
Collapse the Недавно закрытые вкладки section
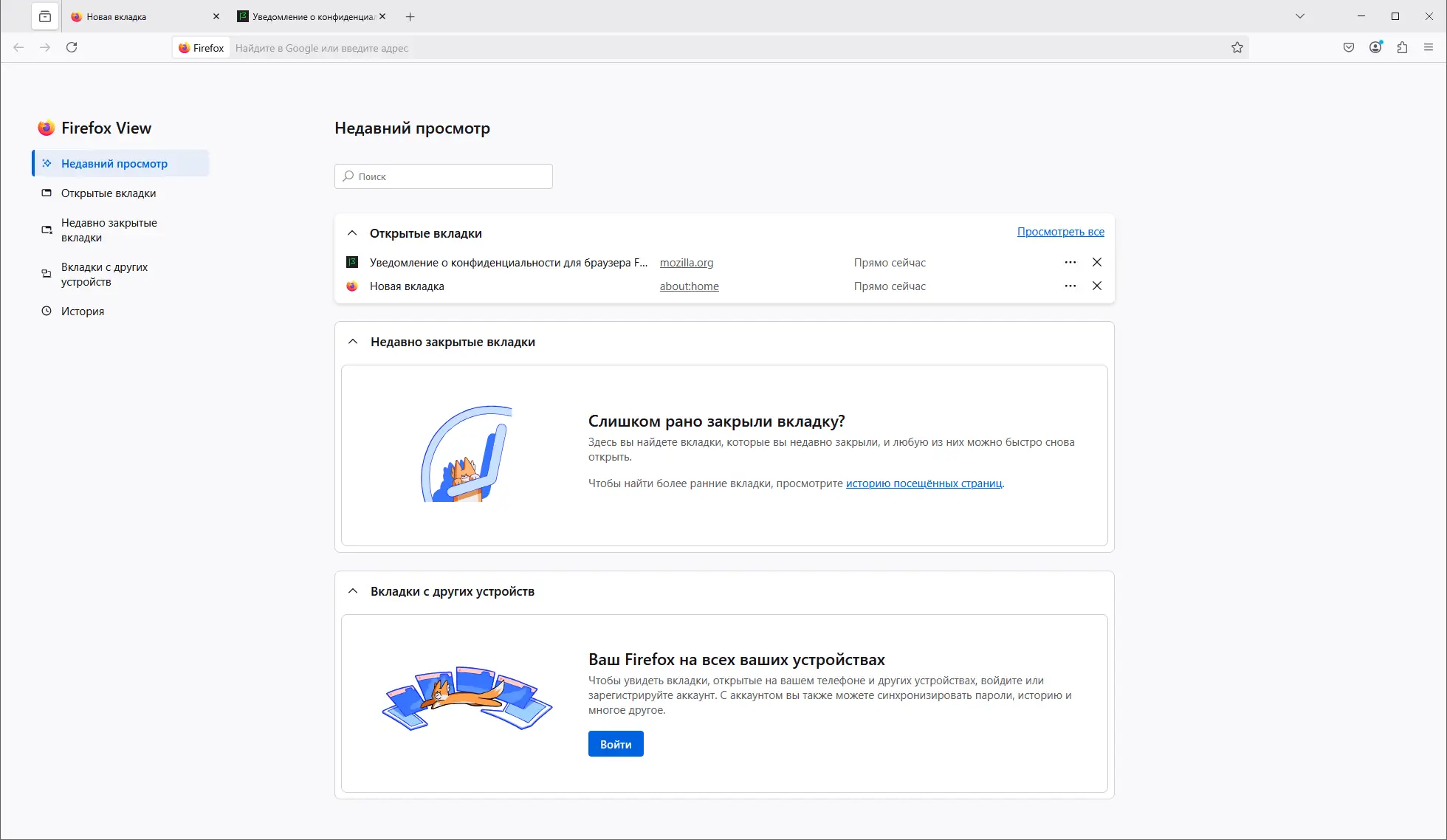(352, 341)
